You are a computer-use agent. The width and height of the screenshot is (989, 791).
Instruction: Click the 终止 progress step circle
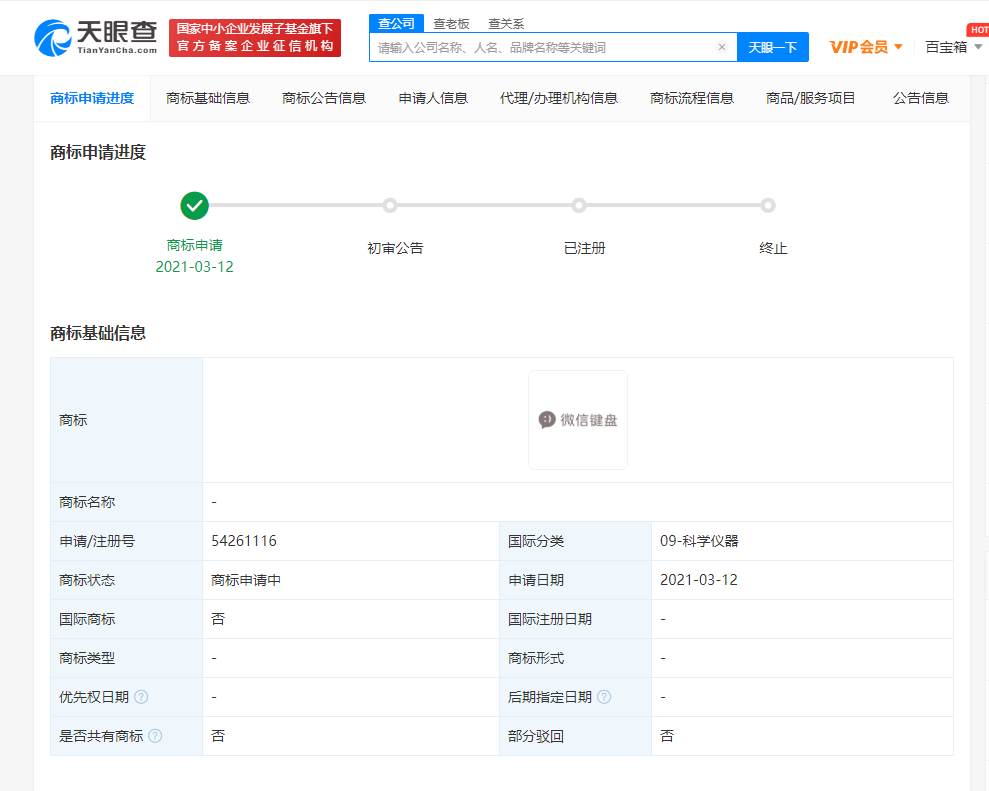click(767, 206)
